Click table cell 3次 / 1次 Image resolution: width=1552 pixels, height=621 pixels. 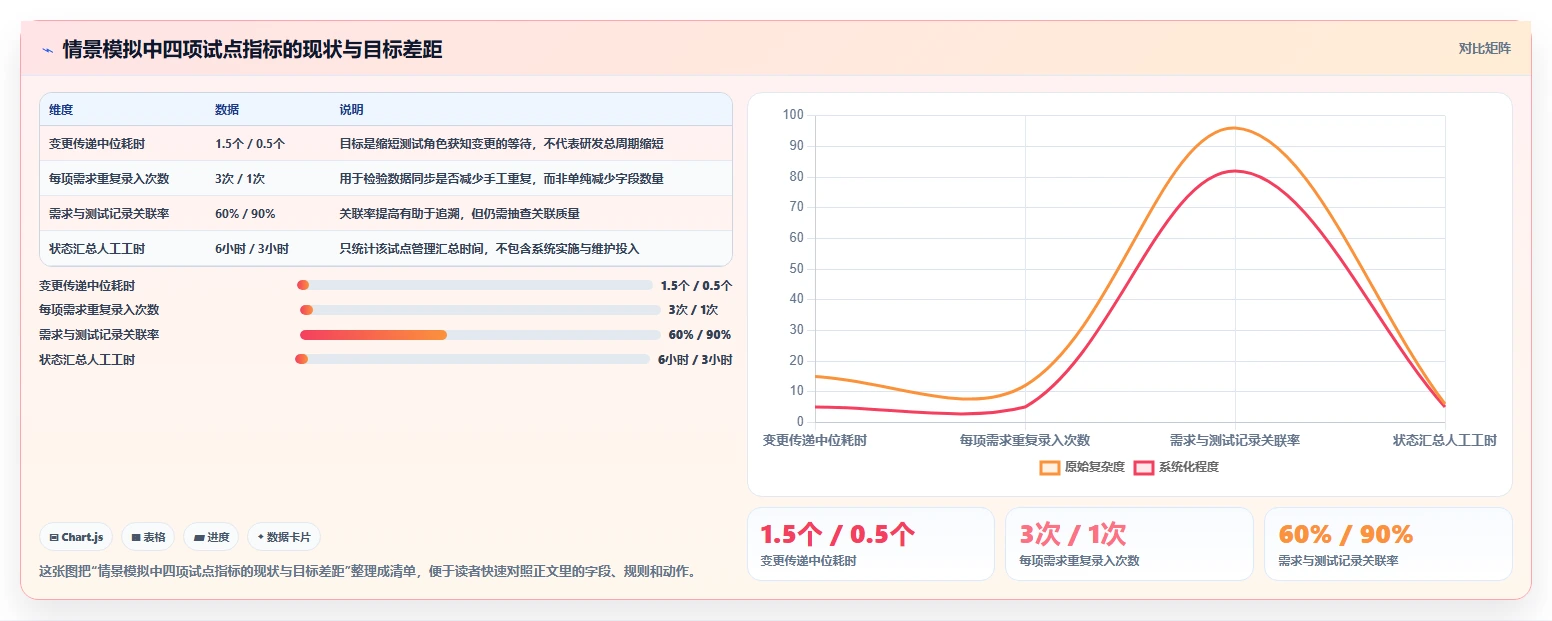(x=240, y=179)
